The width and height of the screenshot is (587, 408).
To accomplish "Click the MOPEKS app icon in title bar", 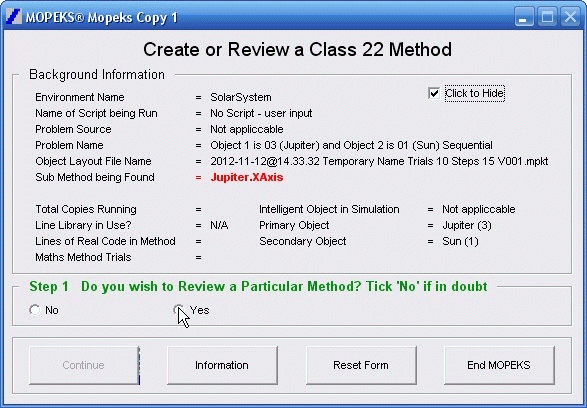I will (14, 17).
